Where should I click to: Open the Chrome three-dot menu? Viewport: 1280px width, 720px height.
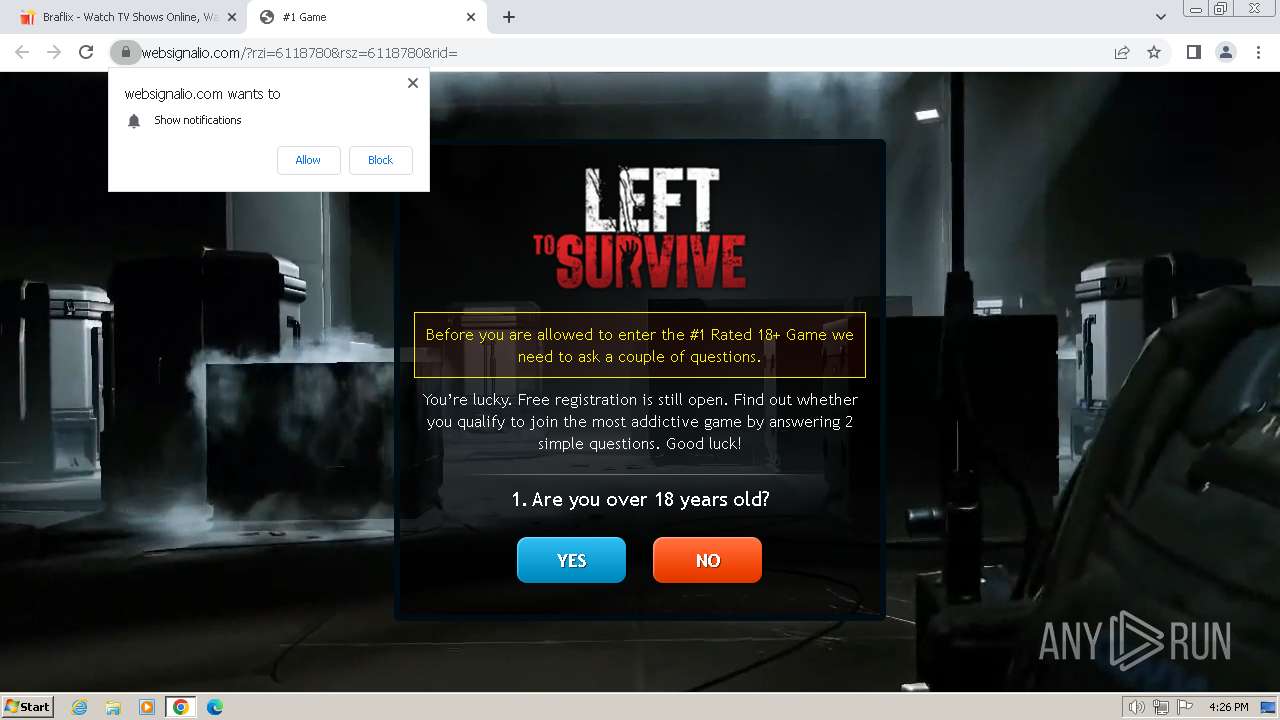[x=1258, y=52]
